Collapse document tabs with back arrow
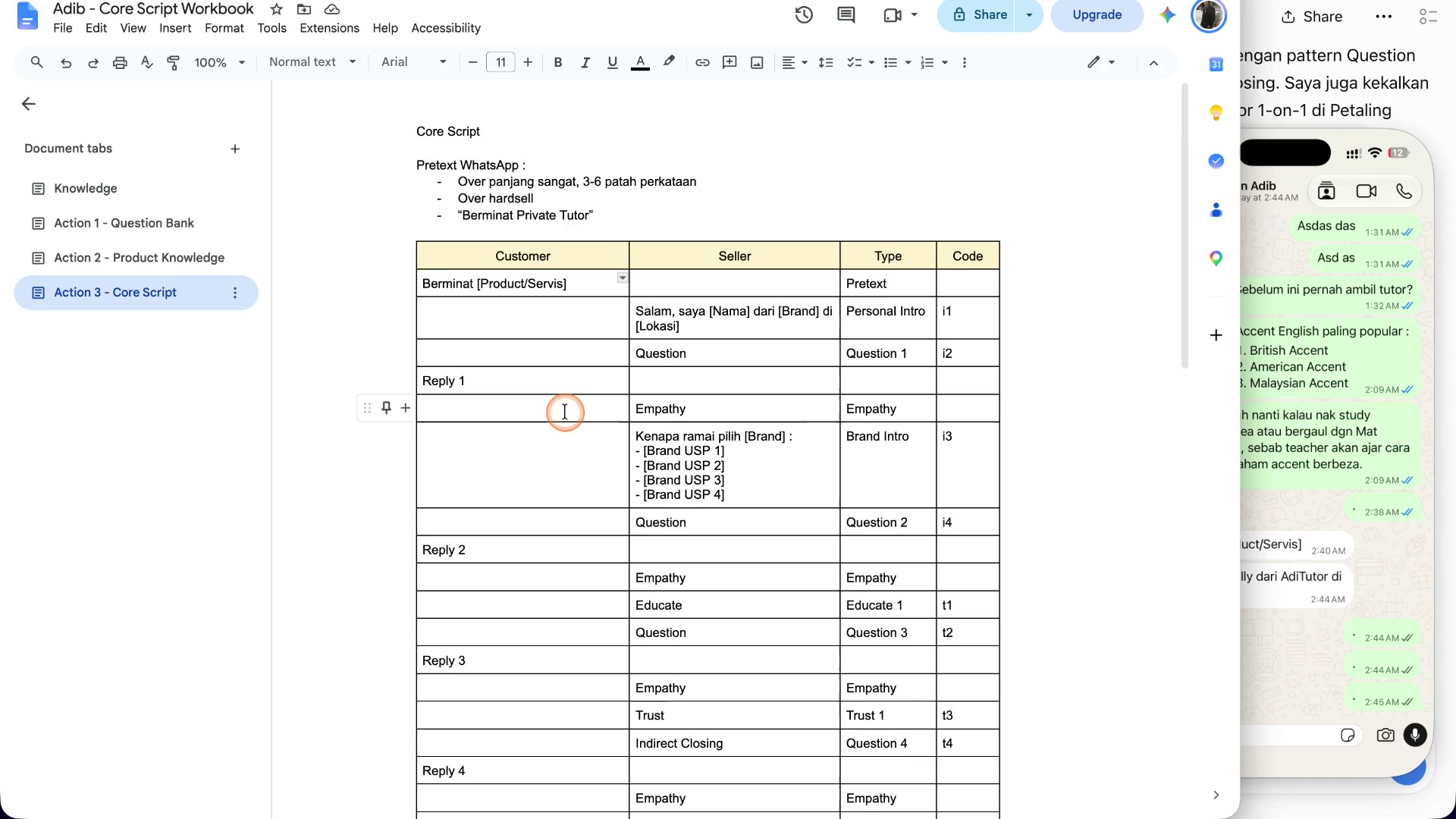Image resolution: width=1456 pixels, height=819 pixels. (x=29, y=104)
